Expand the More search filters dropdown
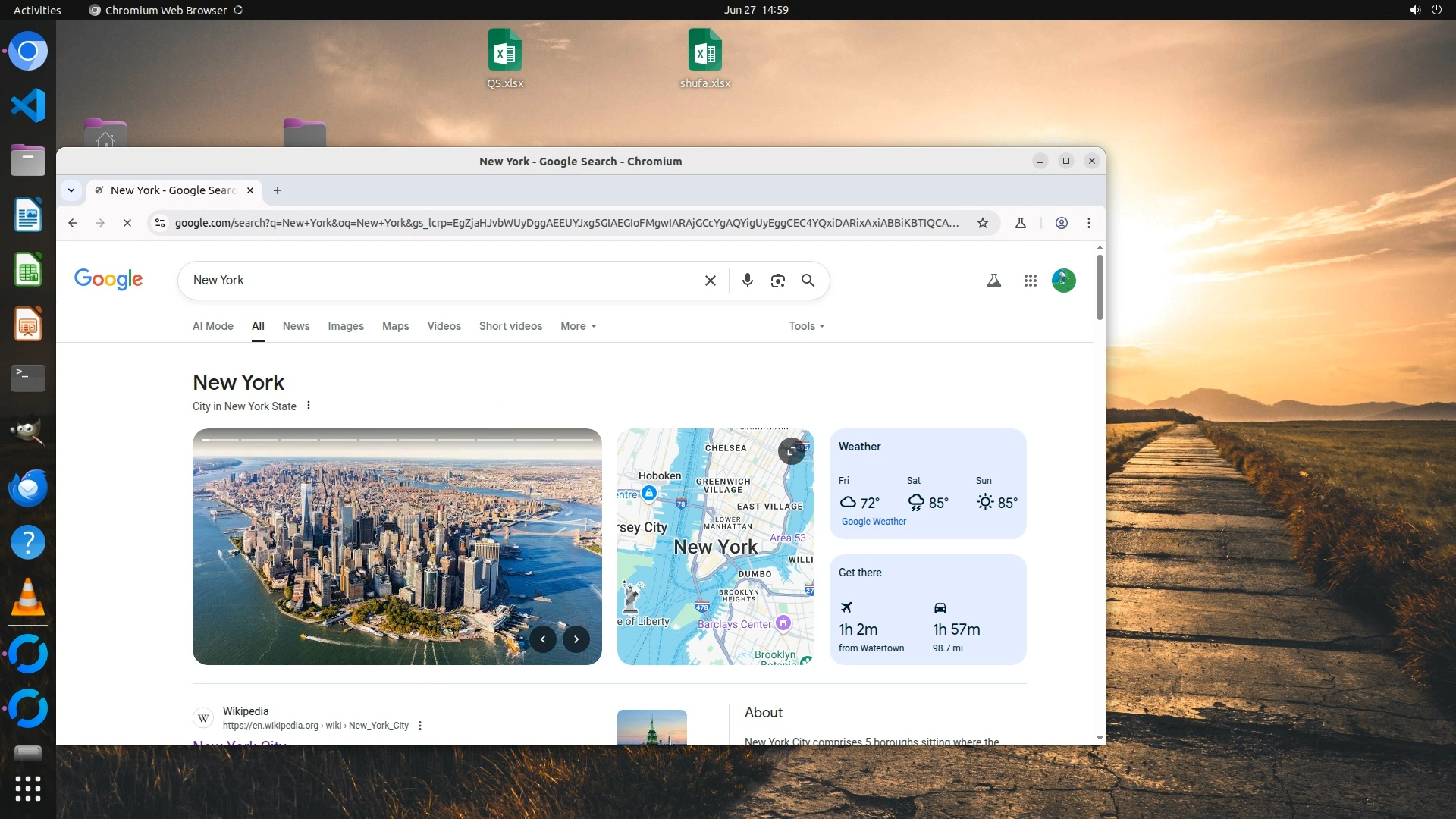Image resolution: width=1456 pixels, height=819 pixels. (578, 326)
